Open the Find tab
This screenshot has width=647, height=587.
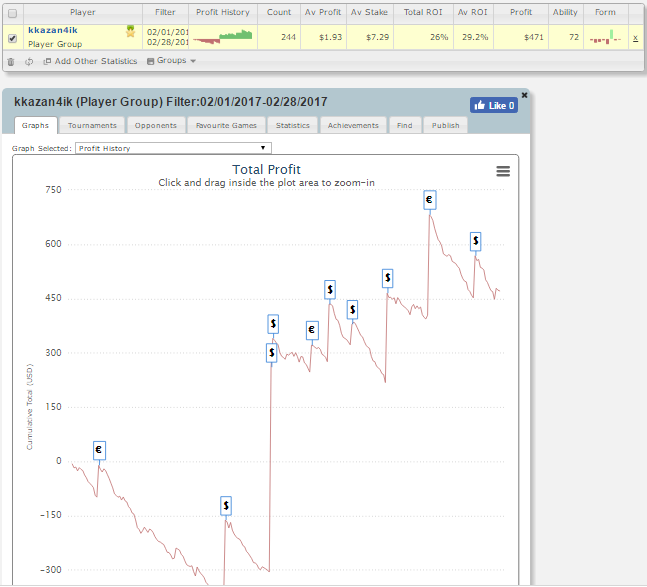(x=404, y=125)
